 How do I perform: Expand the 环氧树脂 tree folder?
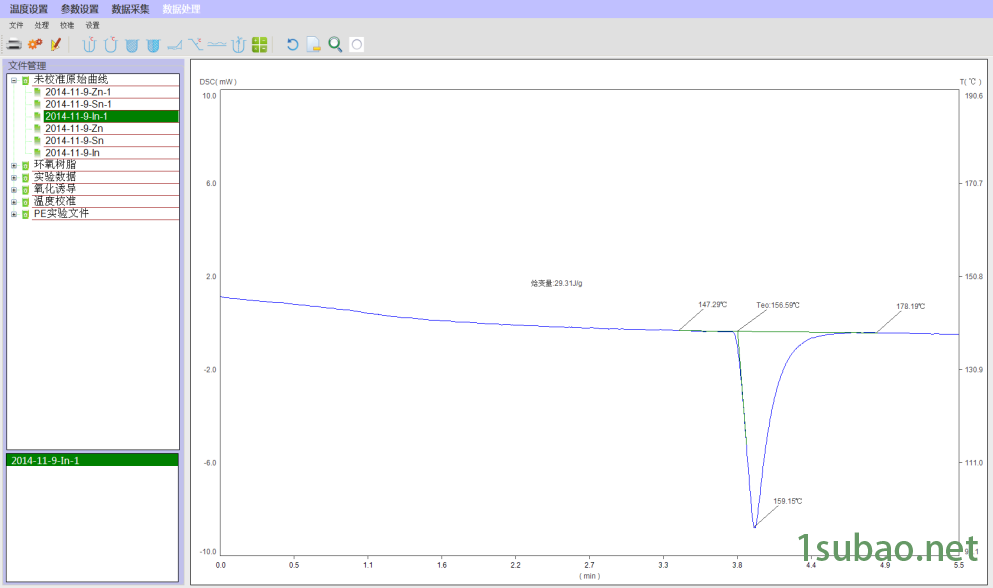(x=14, y=165)
